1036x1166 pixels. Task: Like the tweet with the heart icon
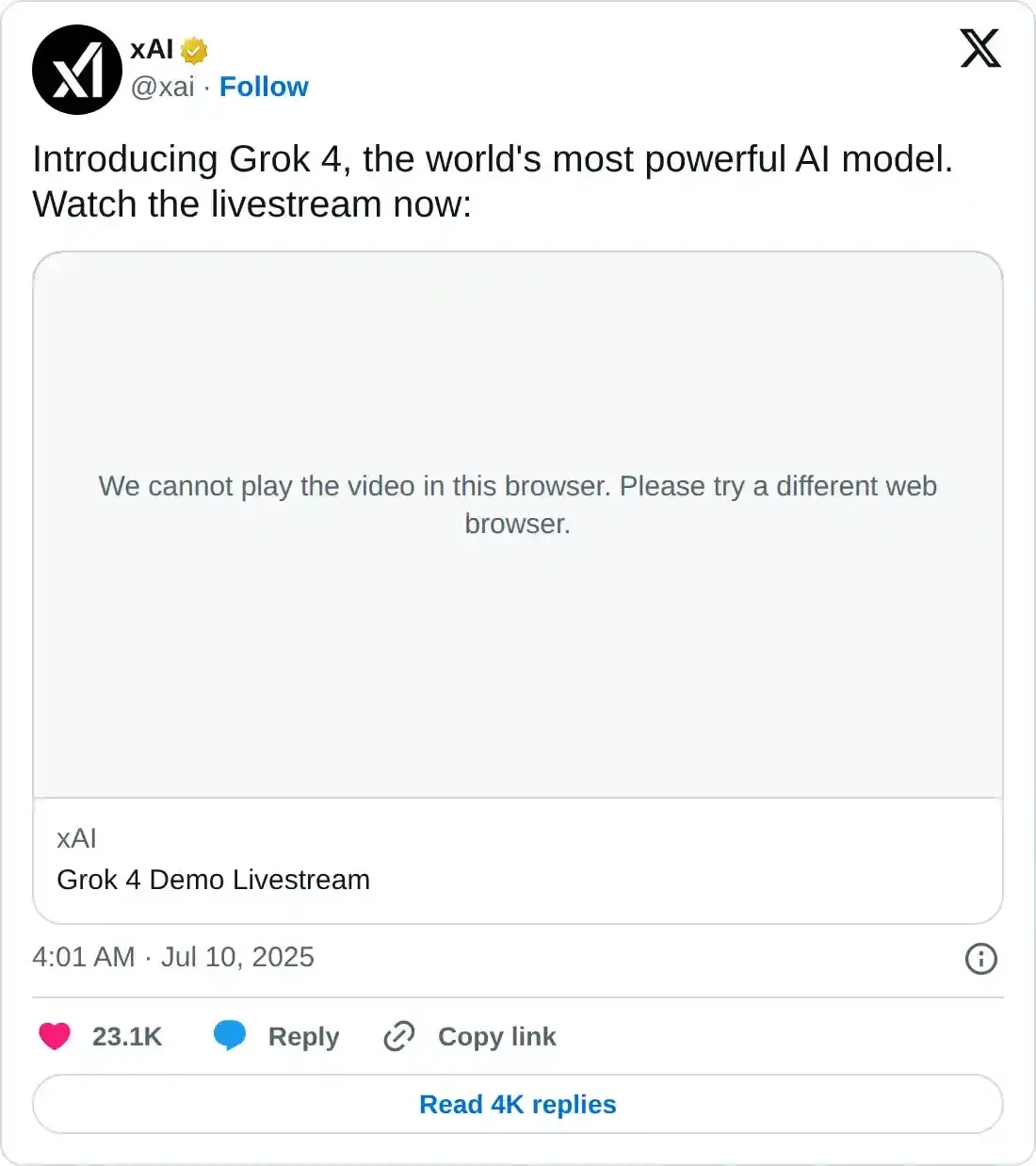(55, 1036)
